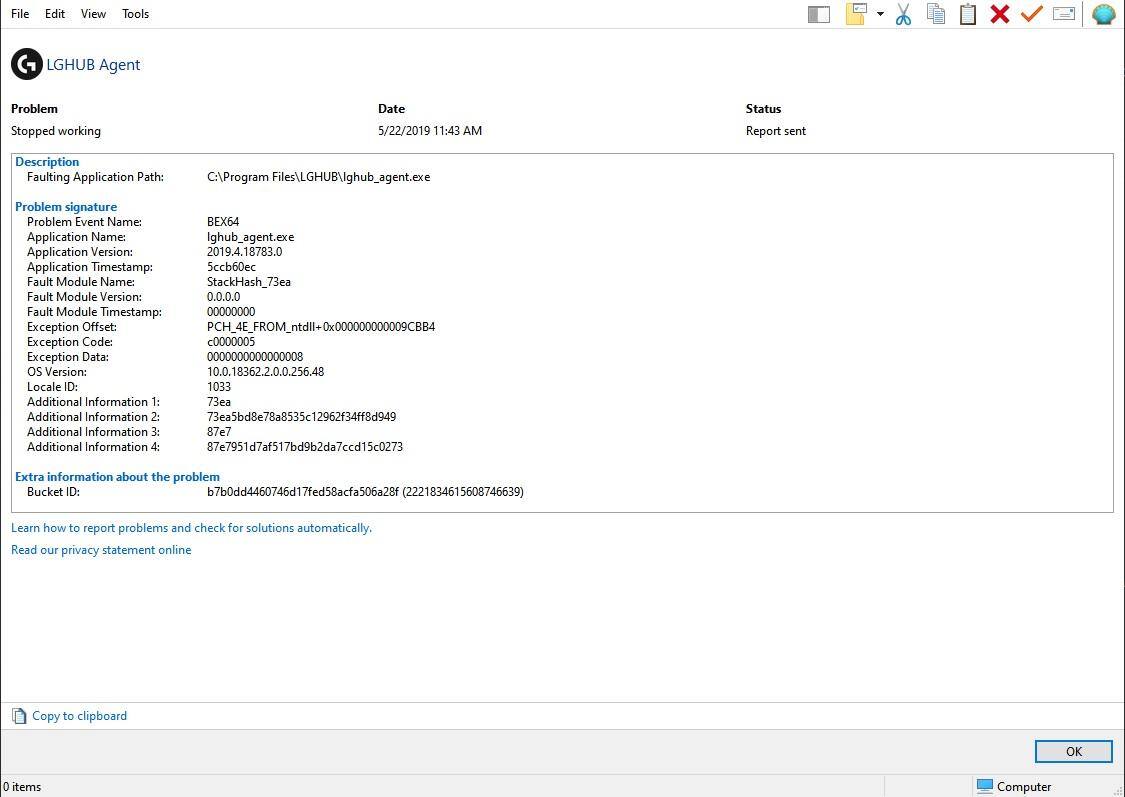Click the Paste clipboard icon
Image resolution: width=1125 pixels, height=797 pixels.
[x=968, y=14]
